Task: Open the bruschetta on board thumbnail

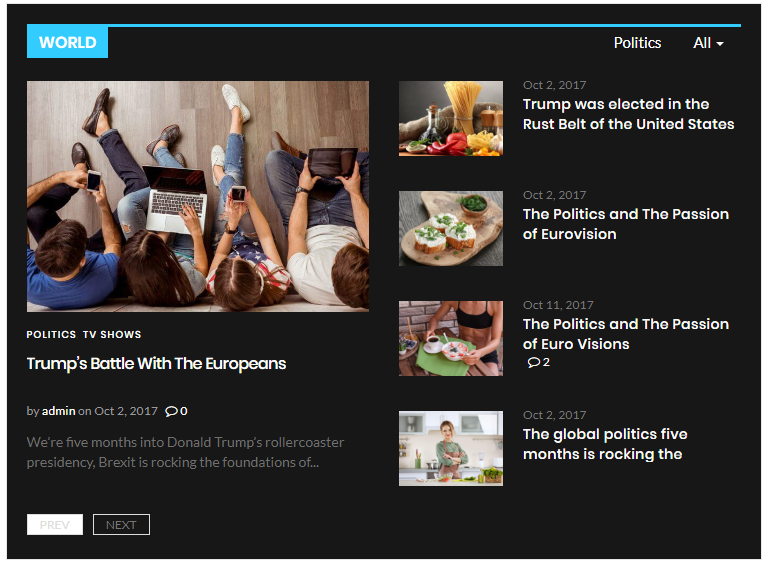Action: tap(451, 228)
